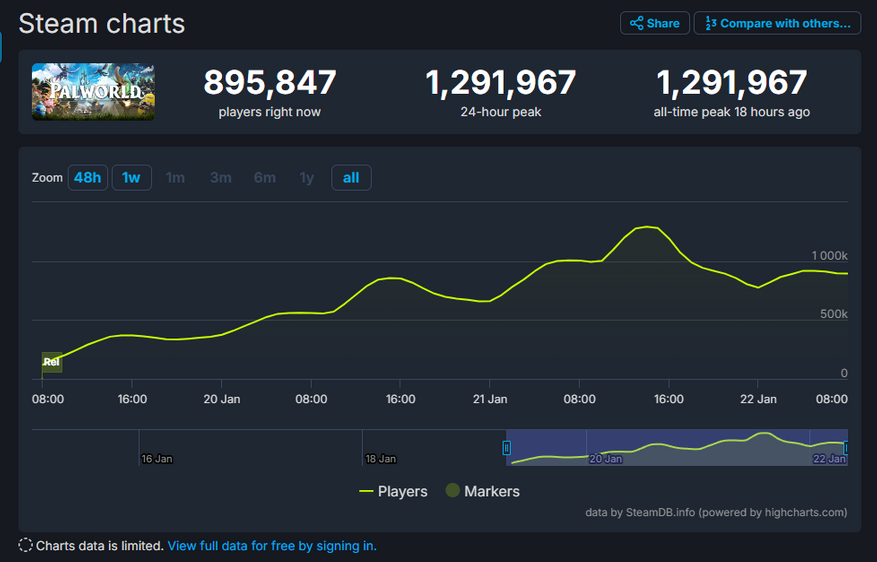The width and height of the screenshot is (877, 562).
Task: Click the 500k y-axis label
Action: pyautogui.click(x=833, y=314)
